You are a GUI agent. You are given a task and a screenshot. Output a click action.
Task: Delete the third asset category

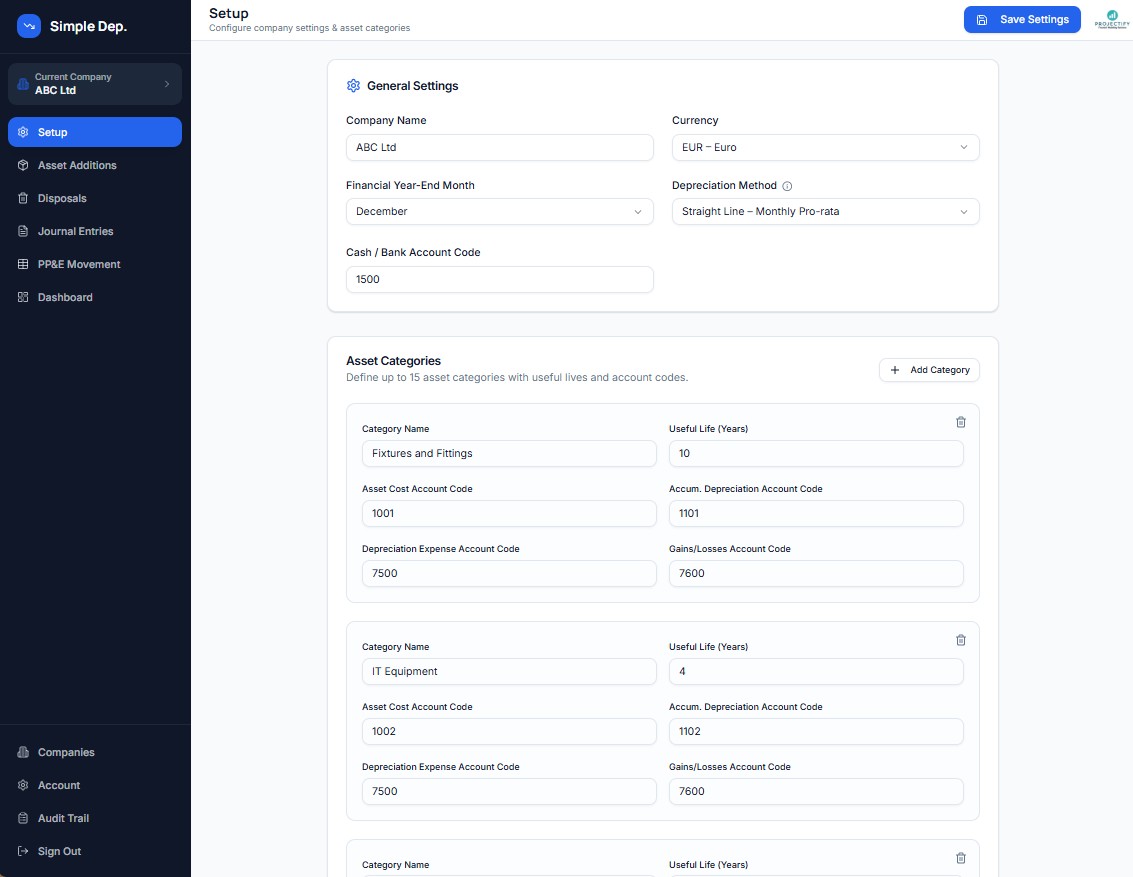[960, 858]
